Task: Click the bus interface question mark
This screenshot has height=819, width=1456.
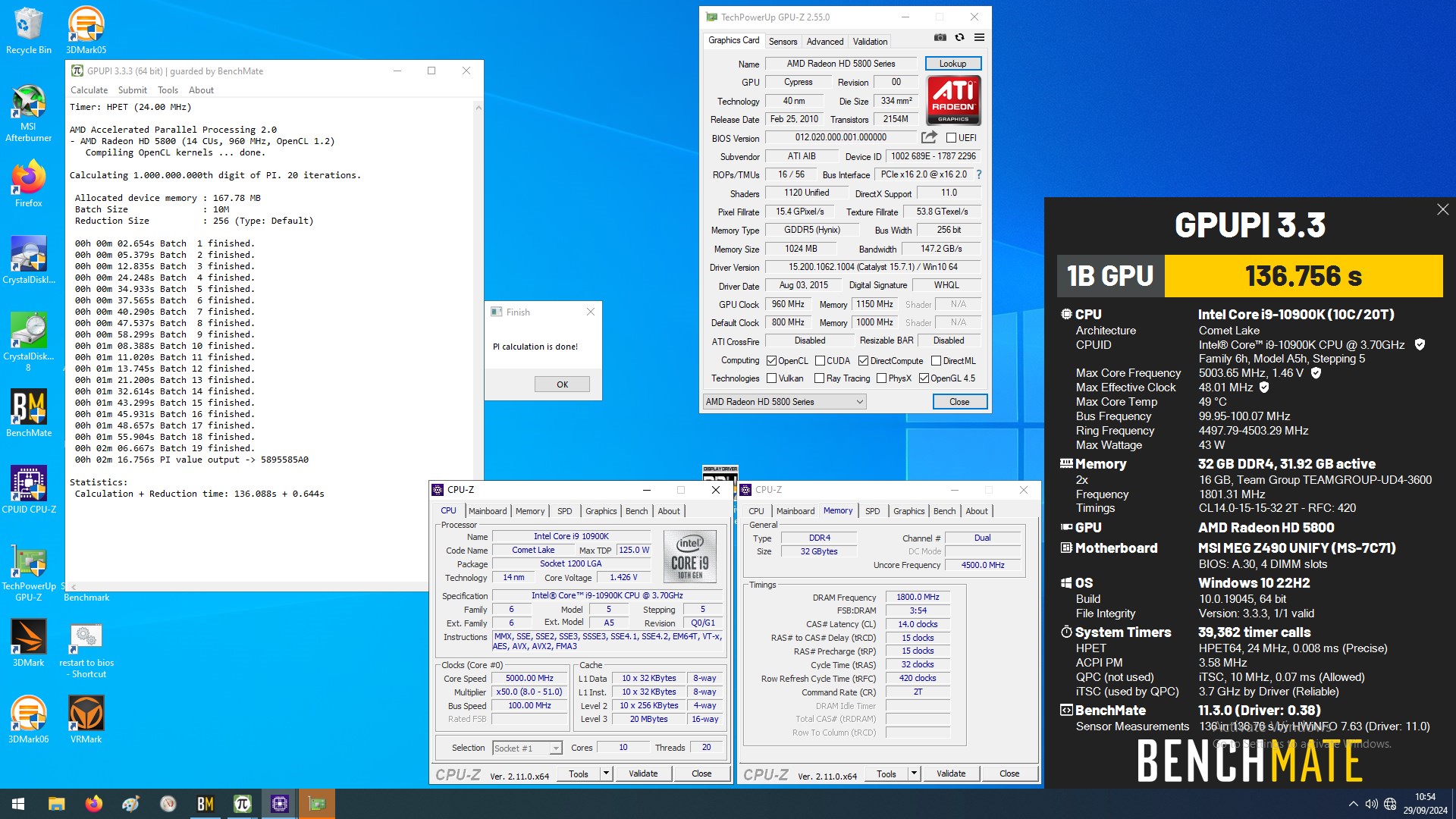Action: (979, 174)
